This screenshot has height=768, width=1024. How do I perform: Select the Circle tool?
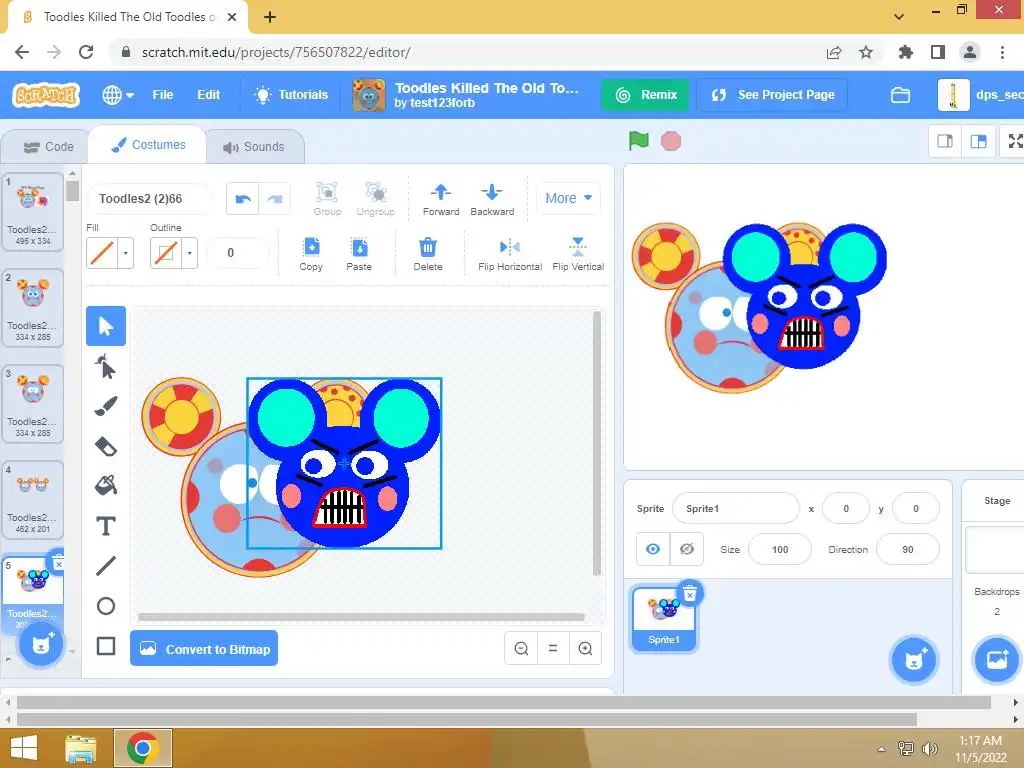pyautogui.click(x=106, y=606)
